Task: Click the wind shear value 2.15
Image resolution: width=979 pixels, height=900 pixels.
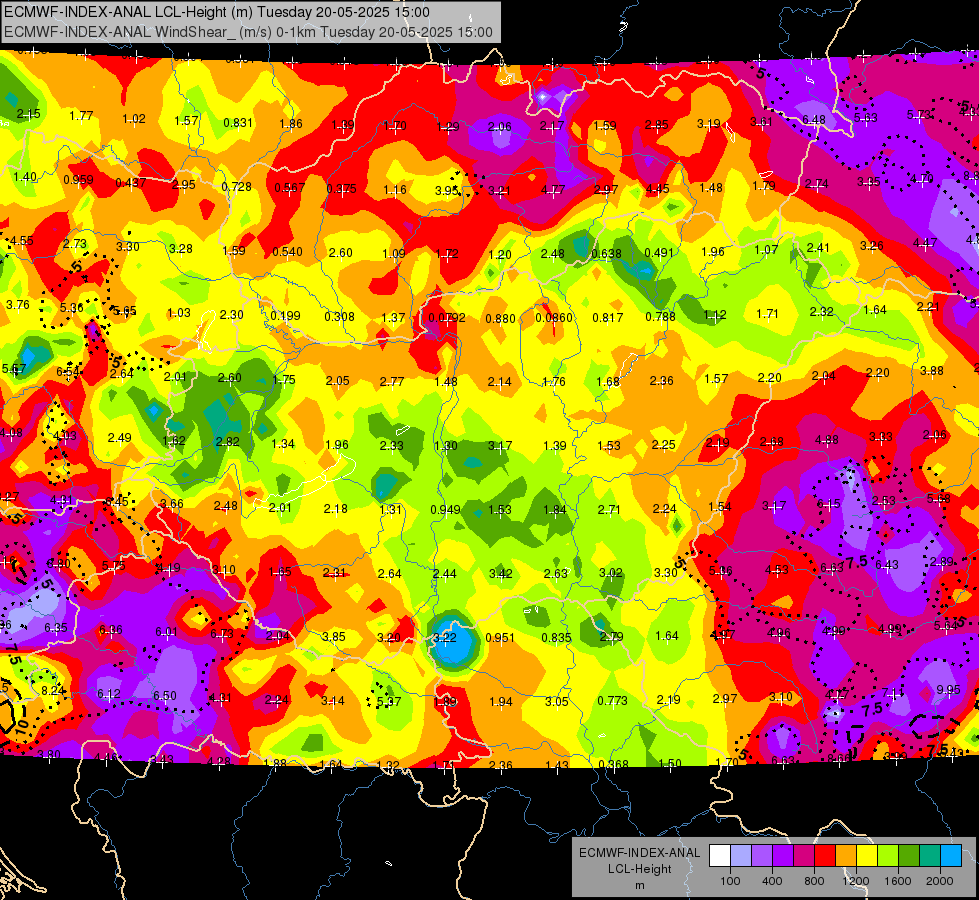Action: click(28, 114)
